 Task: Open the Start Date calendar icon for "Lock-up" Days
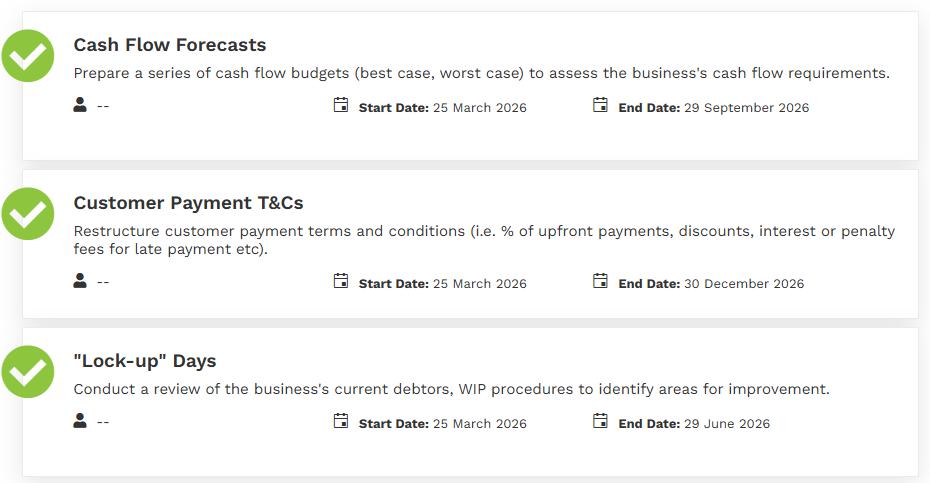[341, 421]
